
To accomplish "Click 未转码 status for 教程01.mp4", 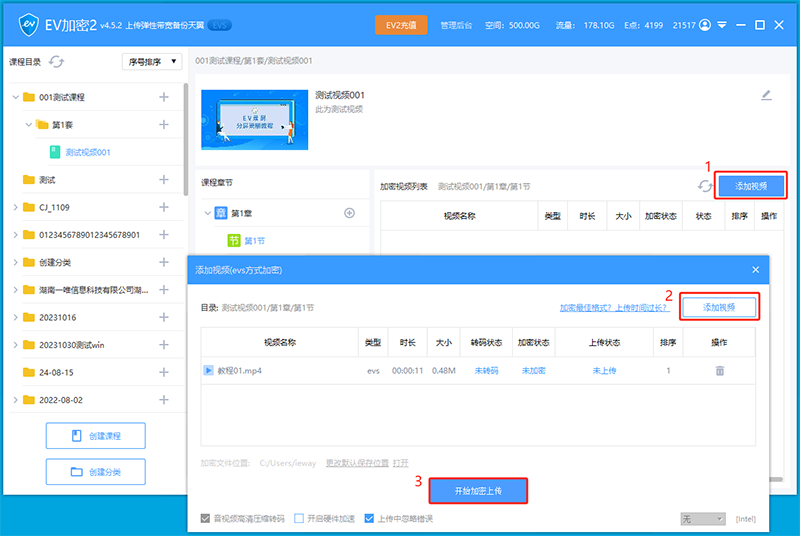I will (x=486, y=370).
